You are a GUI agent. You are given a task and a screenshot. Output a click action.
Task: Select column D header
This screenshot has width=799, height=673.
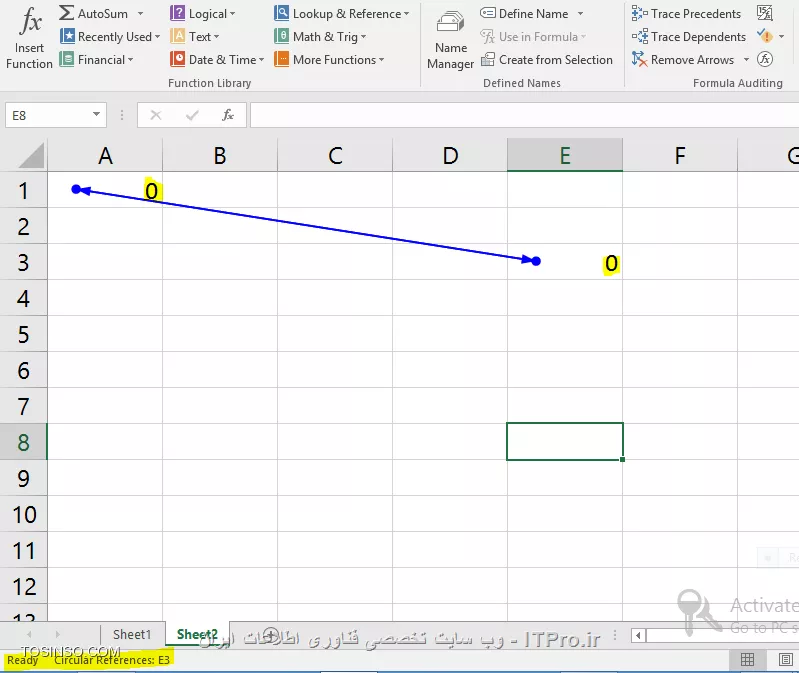point(450,155)
